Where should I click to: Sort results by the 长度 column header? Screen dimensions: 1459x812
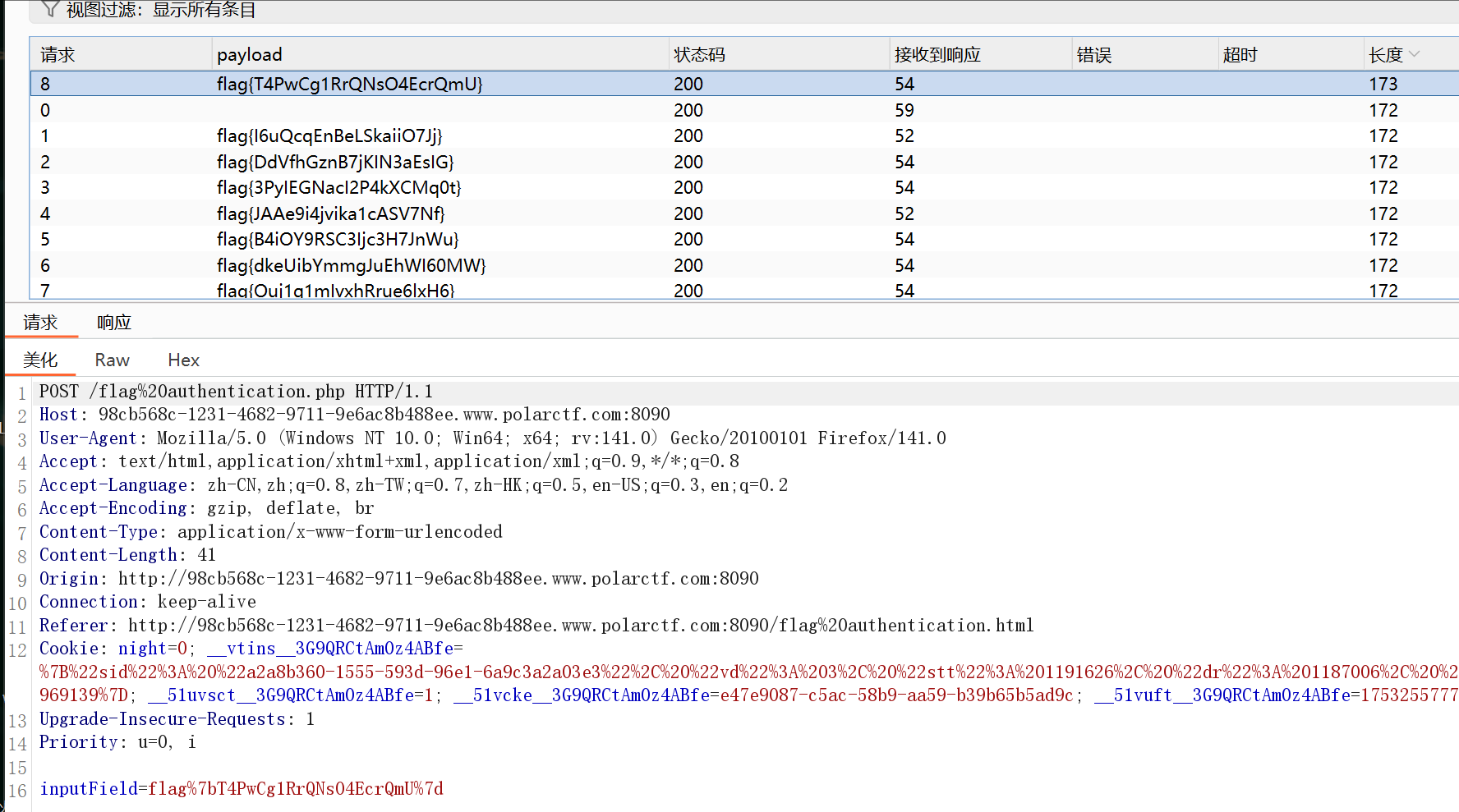click(x=1386, y=55)
